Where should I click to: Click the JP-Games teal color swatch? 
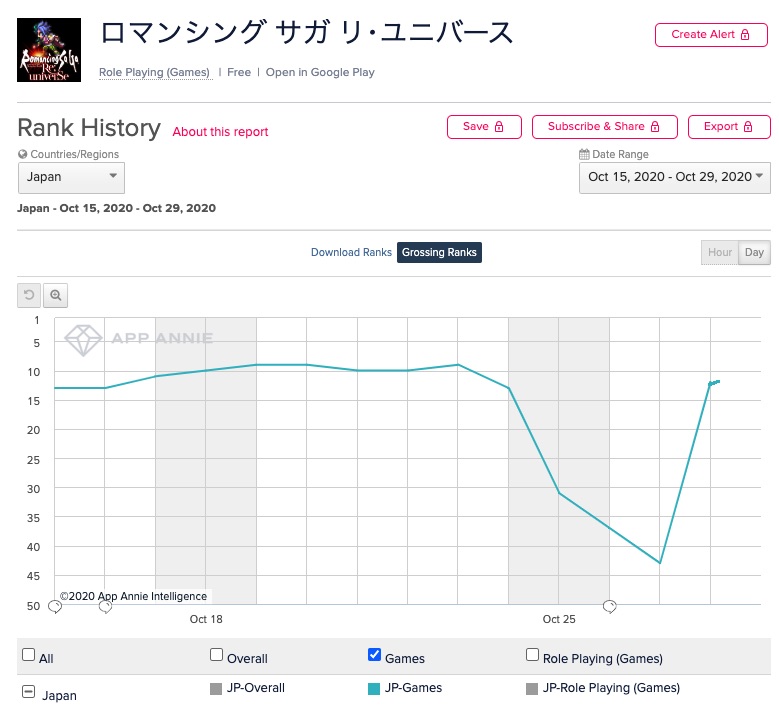[374, 688]
